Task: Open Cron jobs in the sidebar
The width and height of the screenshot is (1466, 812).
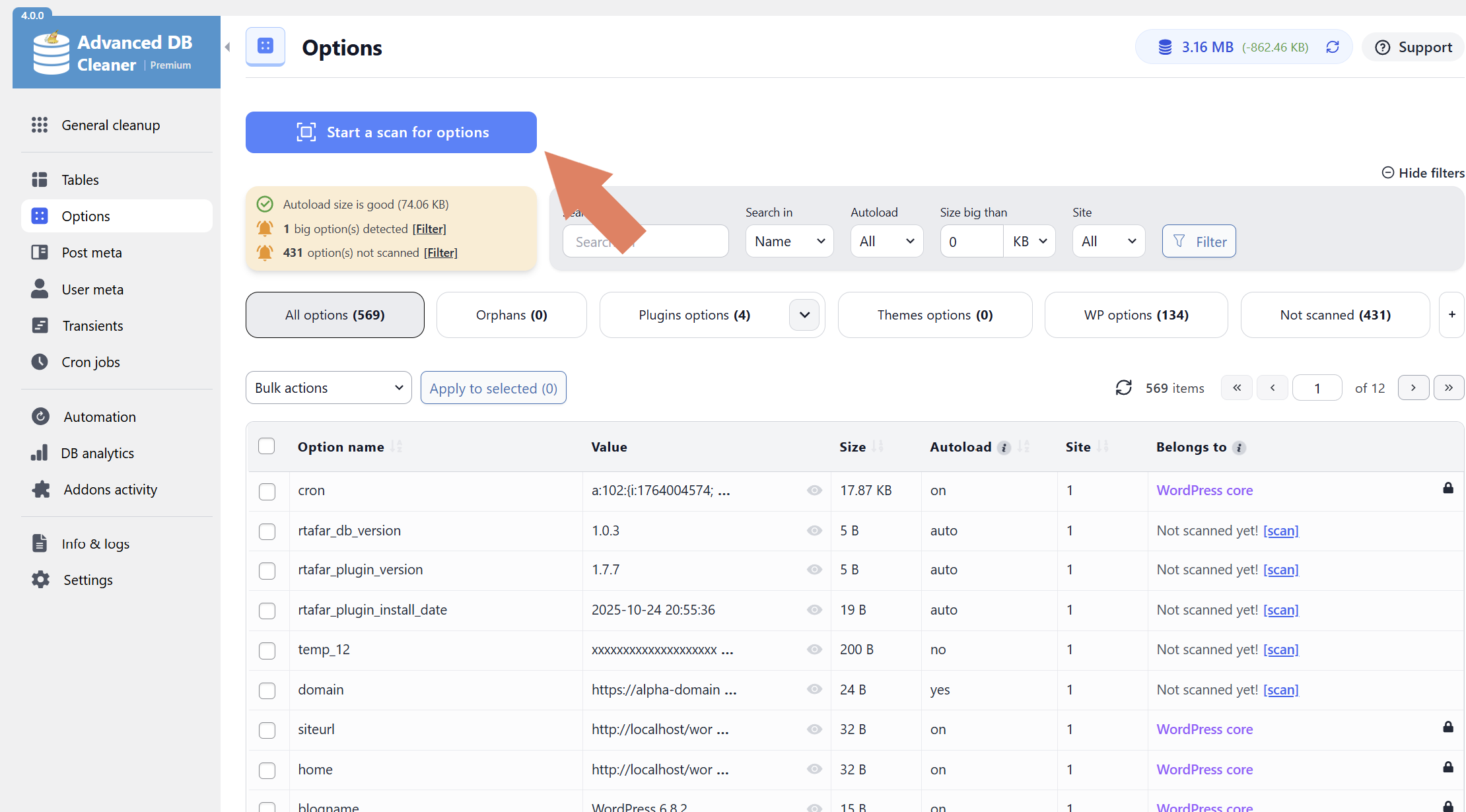Action: pyautogui.click(x=90, y=362)
